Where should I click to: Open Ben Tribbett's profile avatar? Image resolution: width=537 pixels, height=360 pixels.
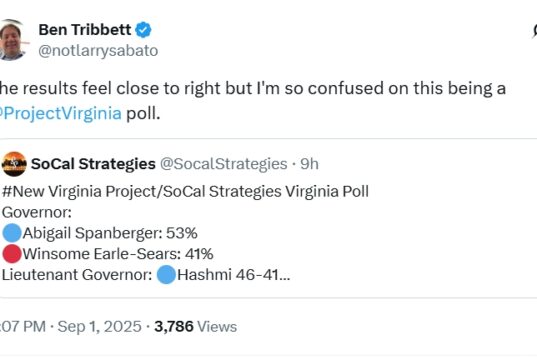coord(12,40)
